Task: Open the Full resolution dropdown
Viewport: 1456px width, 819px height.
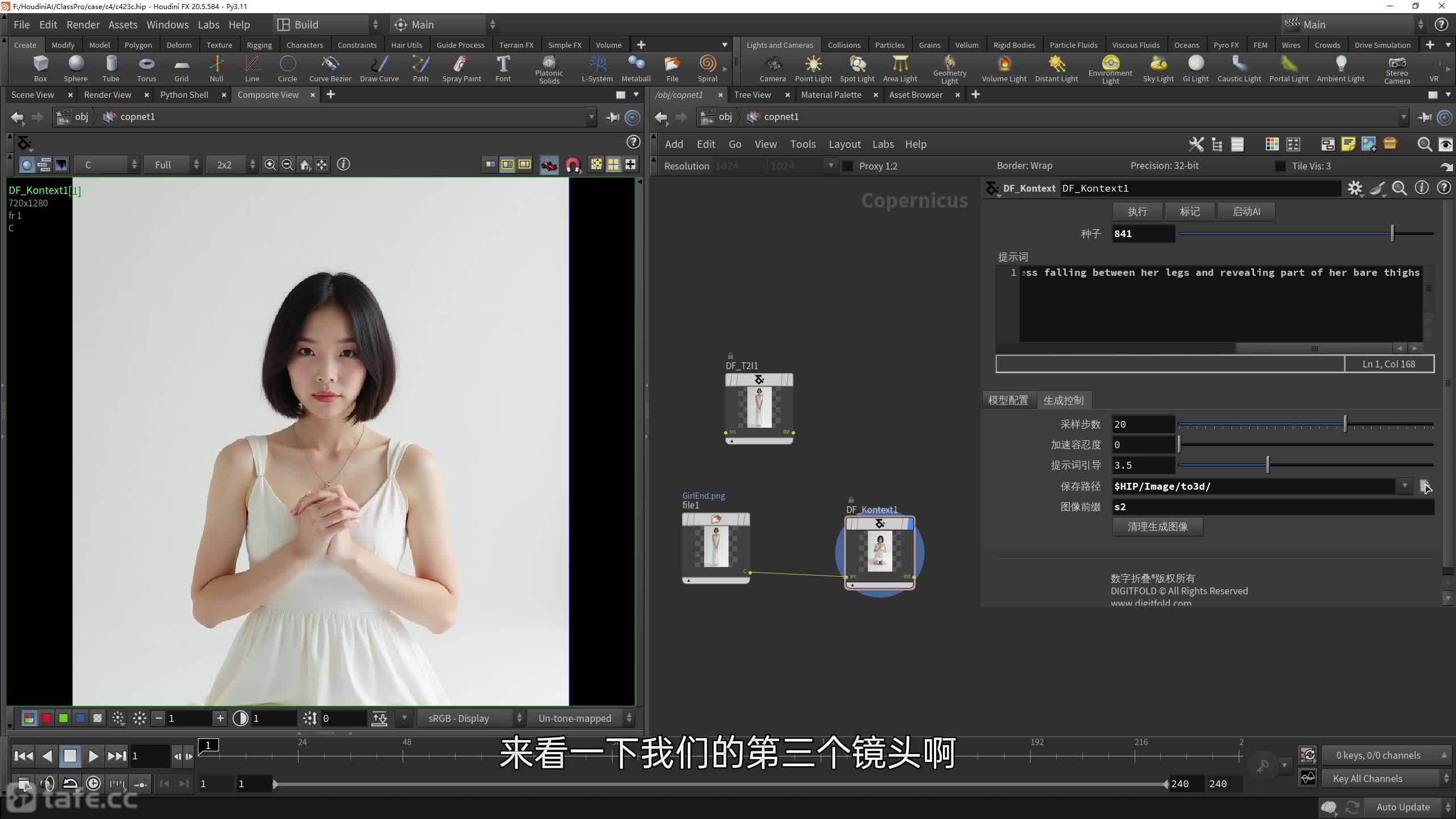Action: coord(172,165)
